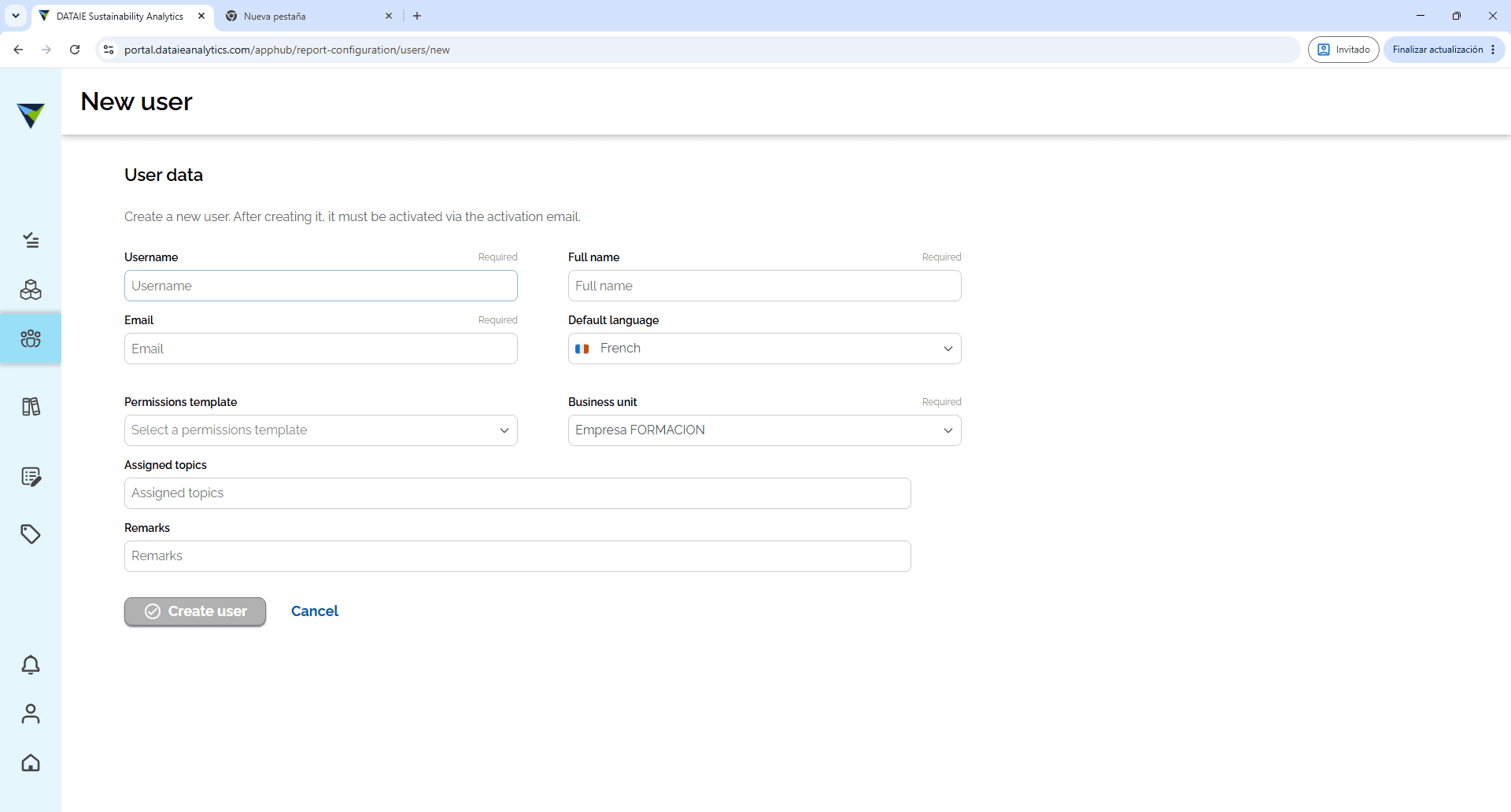Click the browser forward arrow
The height and width of the screenshot is (812, 1511).
point(46,50)
